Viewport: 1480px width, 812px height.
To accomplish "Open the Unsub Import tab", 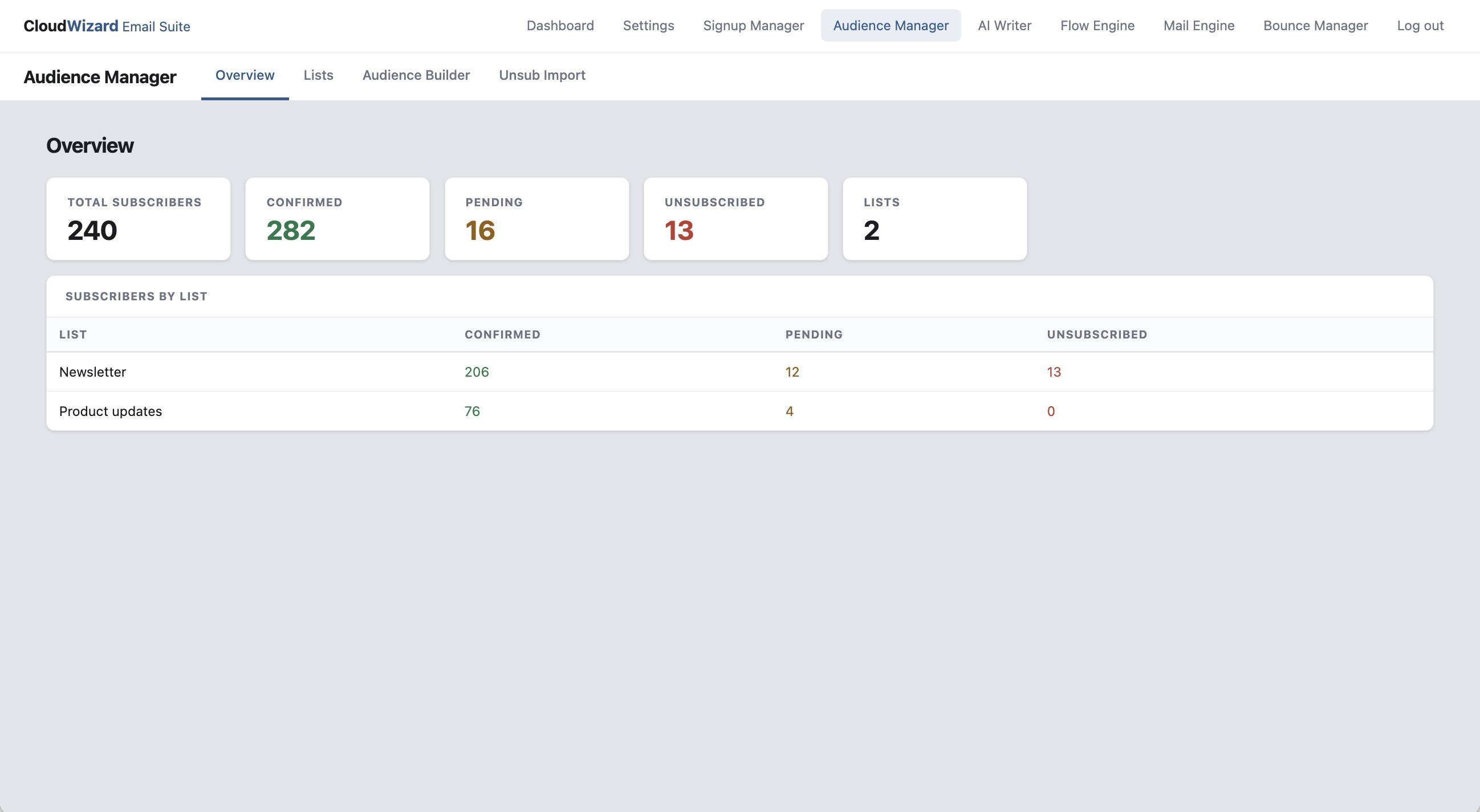I will coord(542,75).
